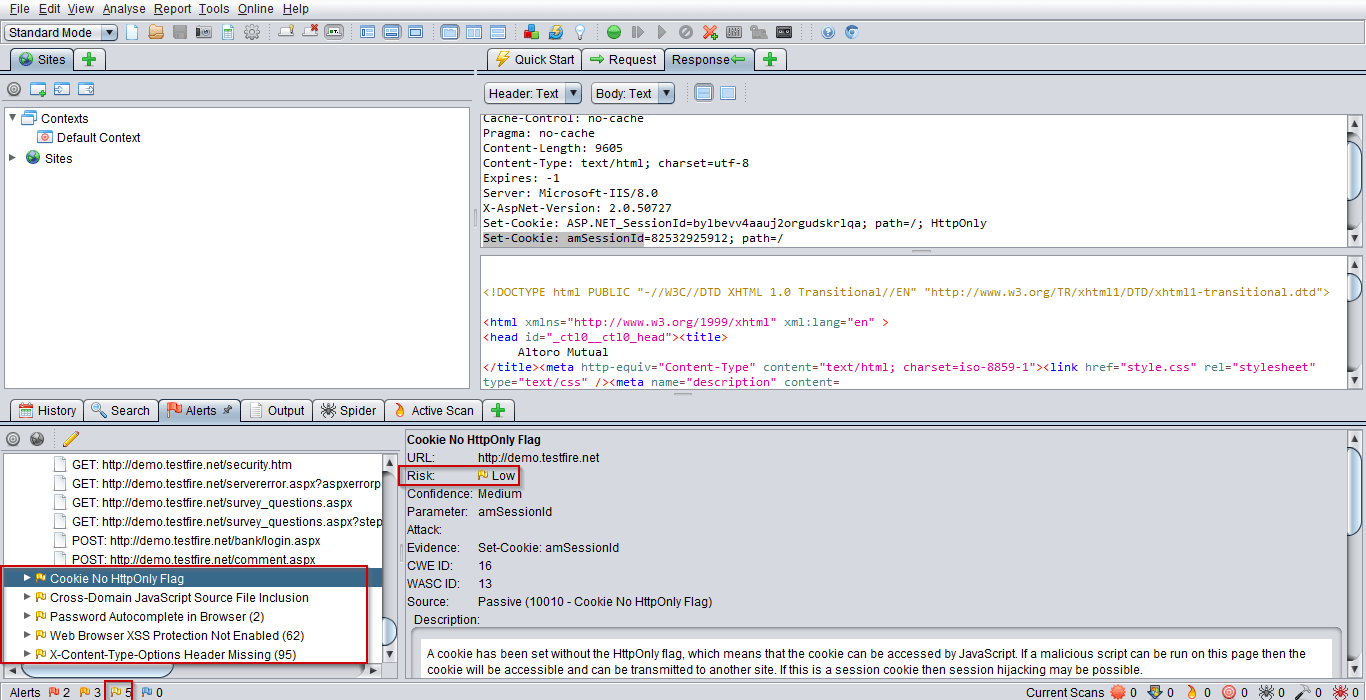Expand the Password Autocomplete in Browser alert
Viewport: 1366px width, 700px height.
tap(28, 617)
